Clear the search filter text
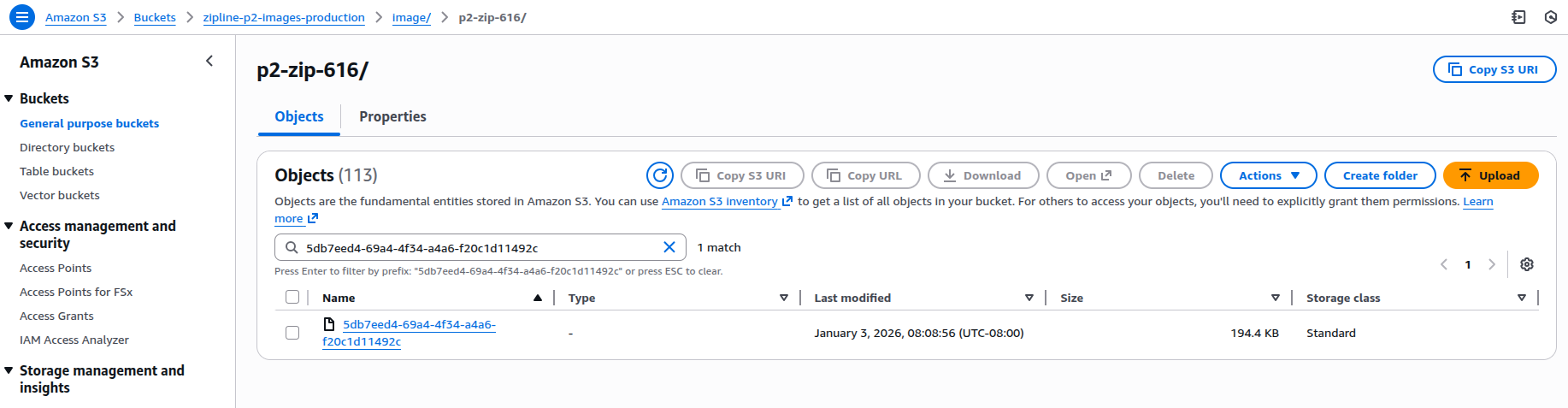Screen dimensions: 1568x408 pyautogui.click(x=669, y=247)
